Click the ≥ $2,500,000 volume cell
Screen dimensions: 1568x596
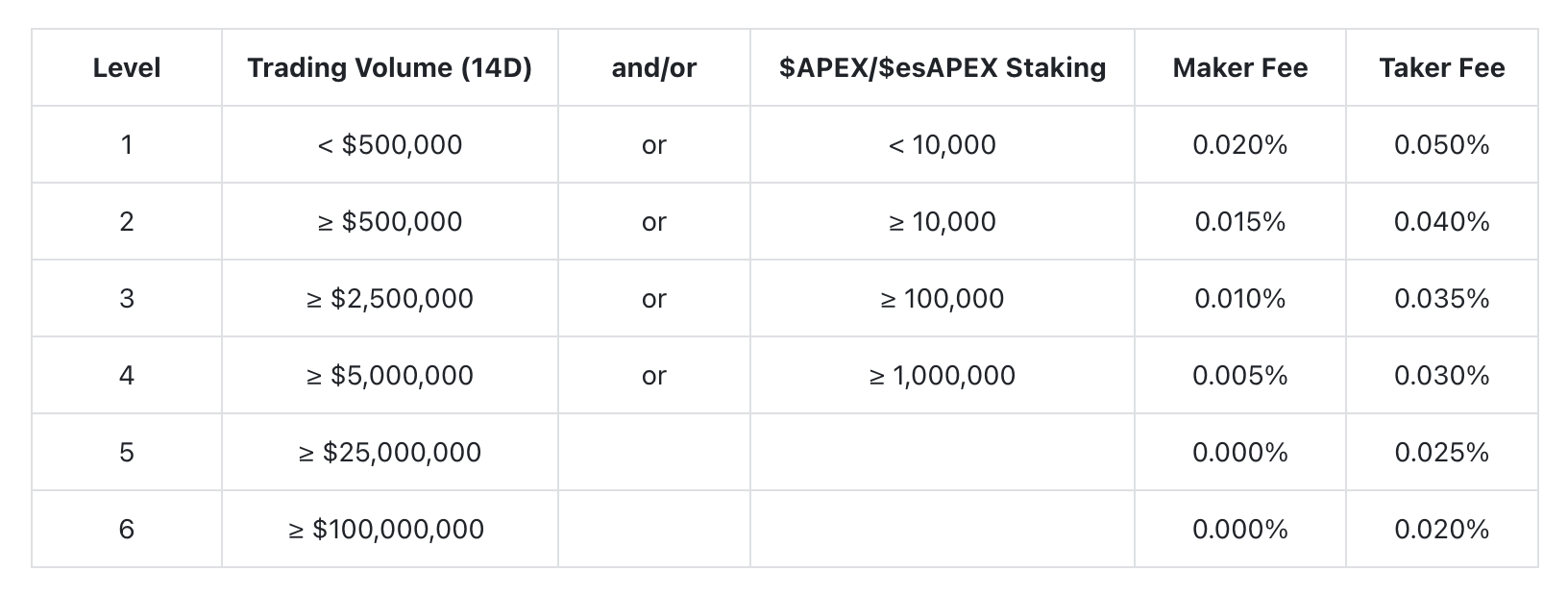click(390, 298)
